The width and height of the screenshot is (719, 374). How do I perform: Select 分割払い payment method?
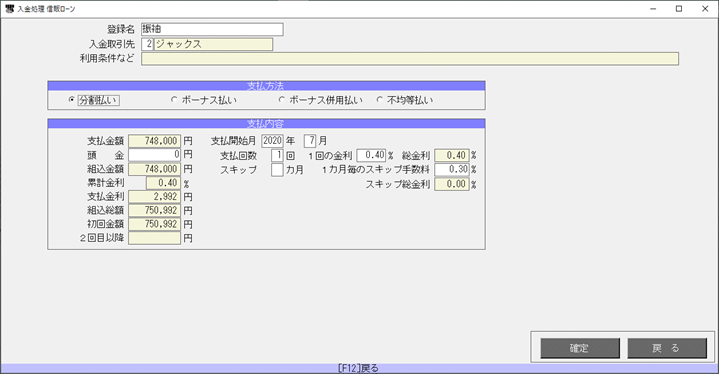tap(94, 100)
